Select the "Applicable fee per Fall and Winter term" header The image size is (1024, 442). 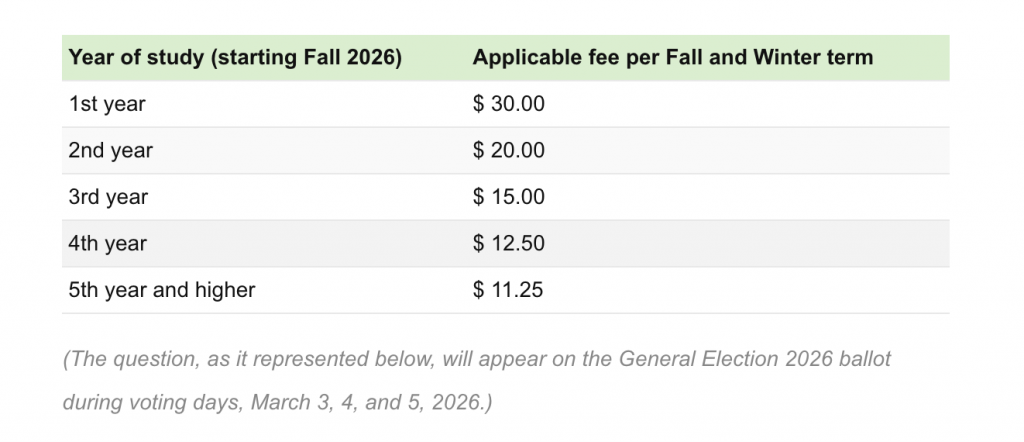pyautogui.click(x=672, y=57)
